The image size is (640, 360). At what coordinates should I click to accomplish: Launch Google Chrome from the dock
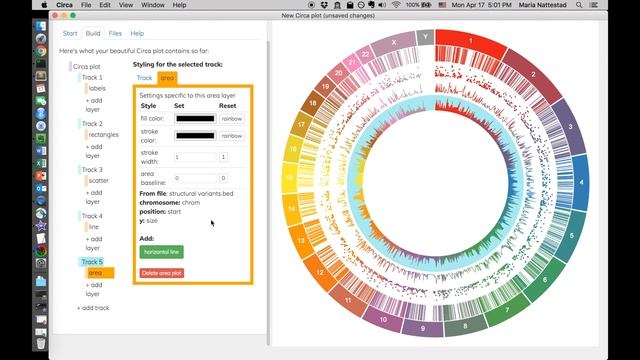click(41, 51)
